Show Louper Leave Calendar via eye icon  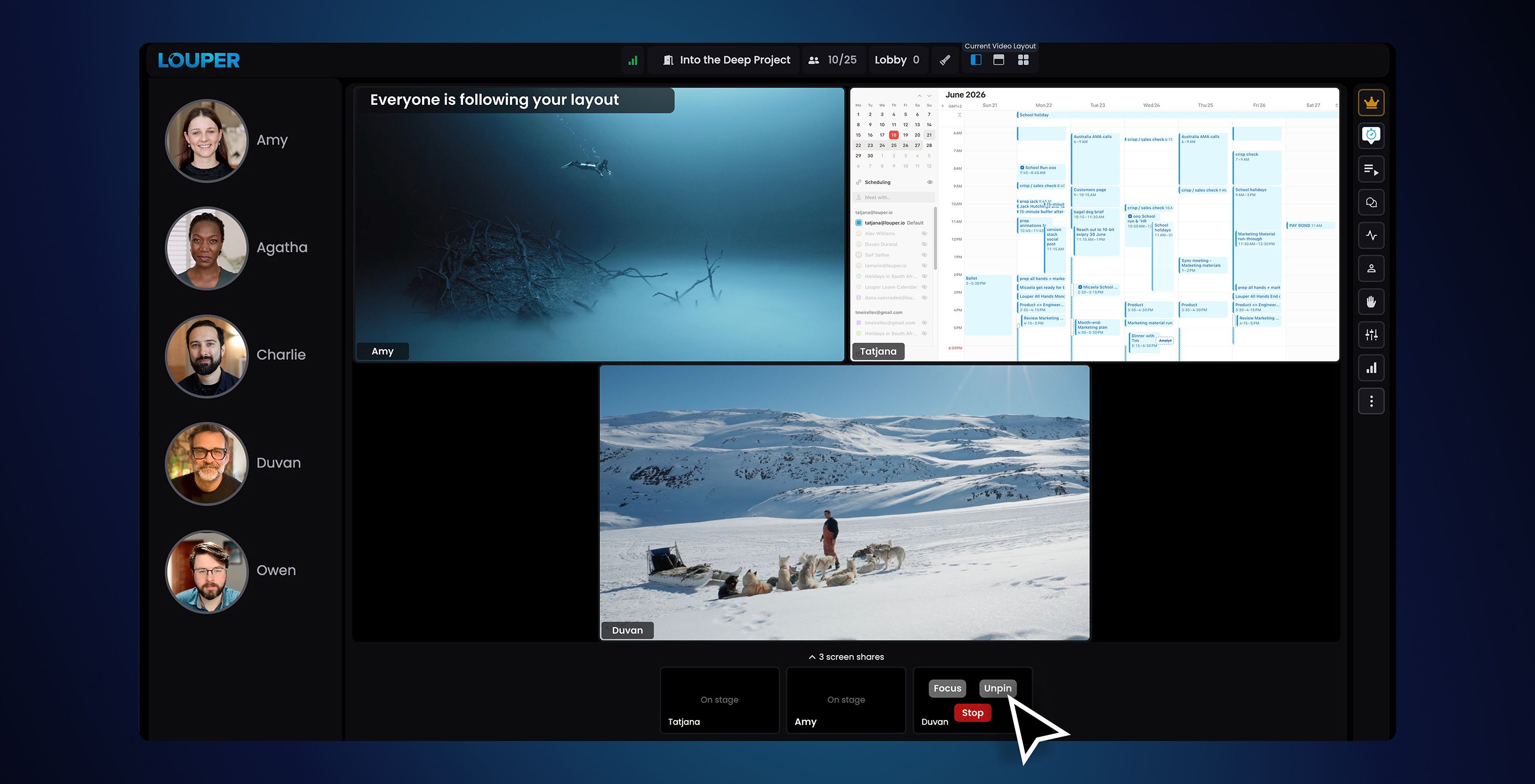click(924, 287)
